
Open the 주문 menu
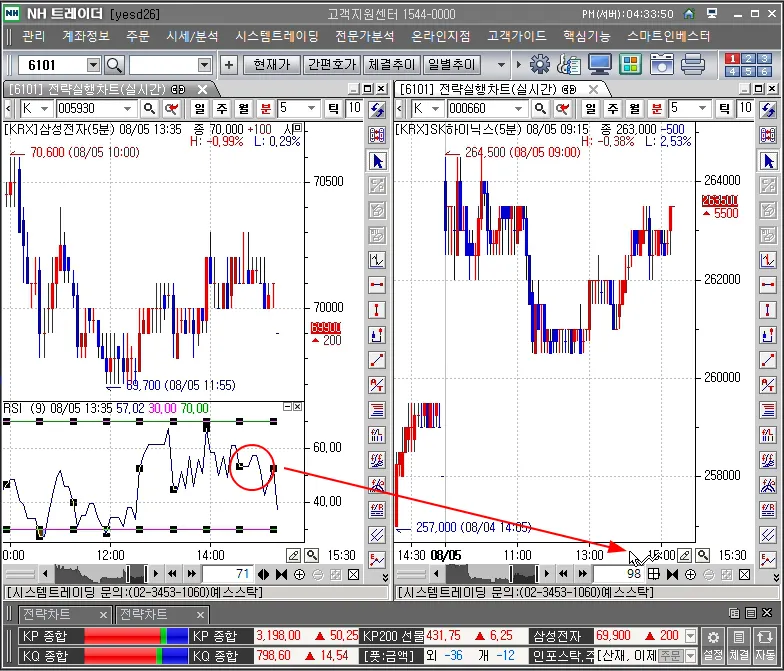[138, 36]
